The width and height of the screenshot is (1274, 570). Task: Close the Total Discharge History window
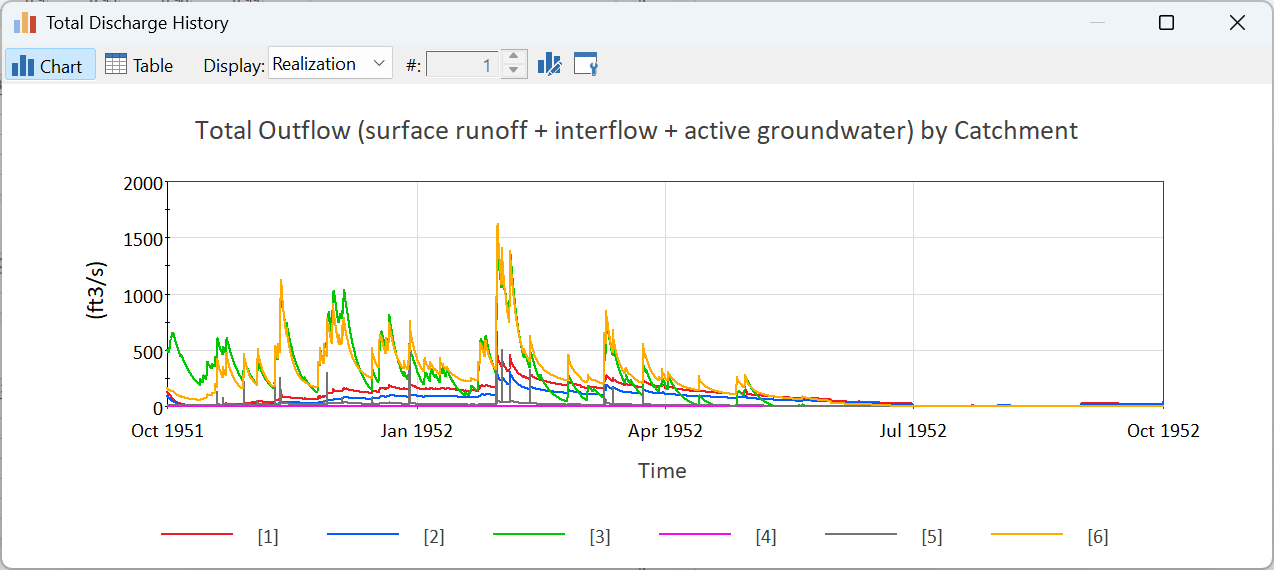pyautogui.click(x=1236, y=23)
